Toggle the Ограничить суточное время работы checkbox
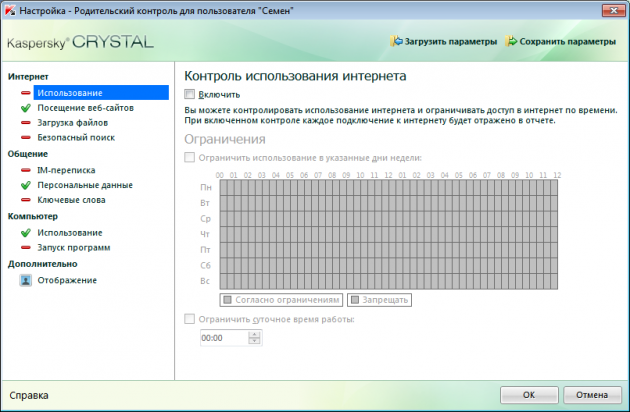 [x=190, y=319]
